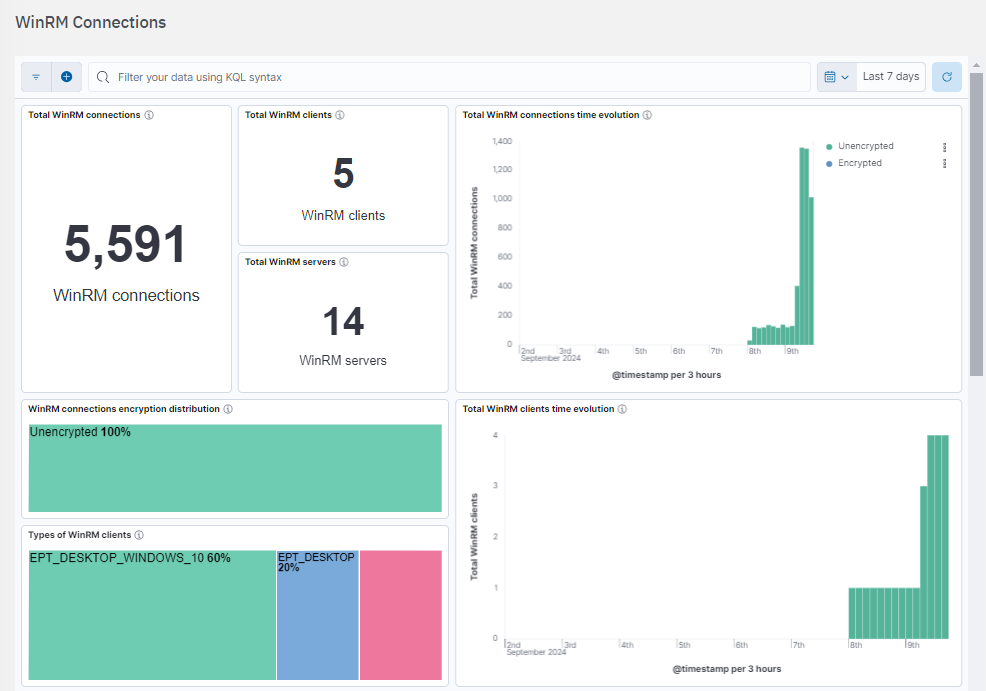
Task: Click info icon beside clients time evolution
Action: point(622,409)
